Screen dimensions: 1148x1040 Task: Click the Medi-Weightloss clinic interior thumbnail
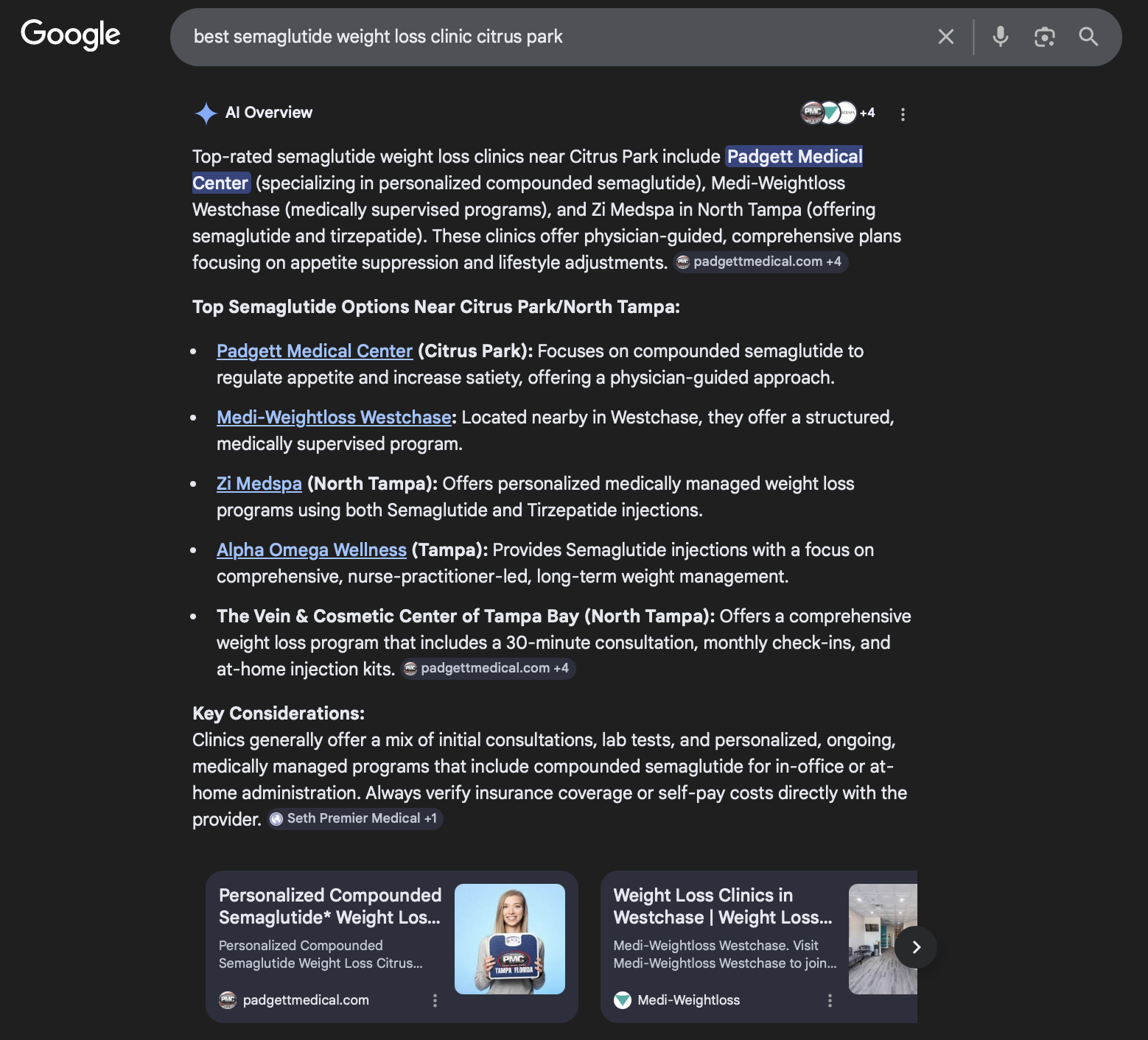pos(883,939)
